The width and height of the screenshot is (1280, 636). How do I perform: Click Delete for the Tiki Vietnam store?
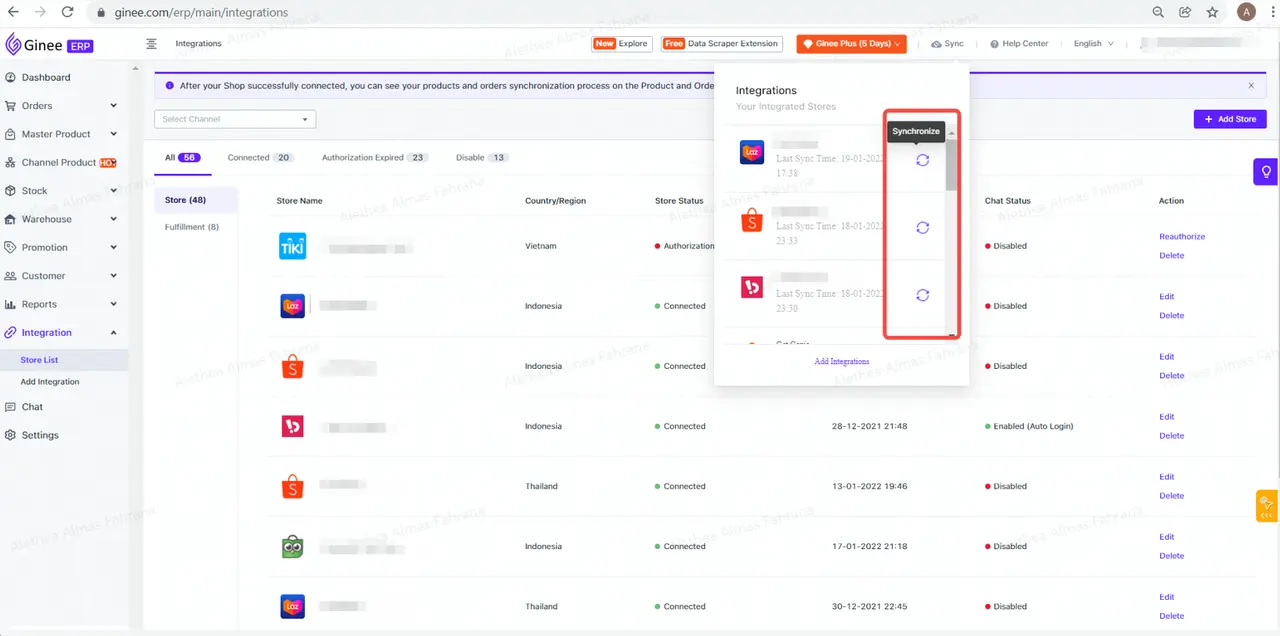pos(1171,255)
